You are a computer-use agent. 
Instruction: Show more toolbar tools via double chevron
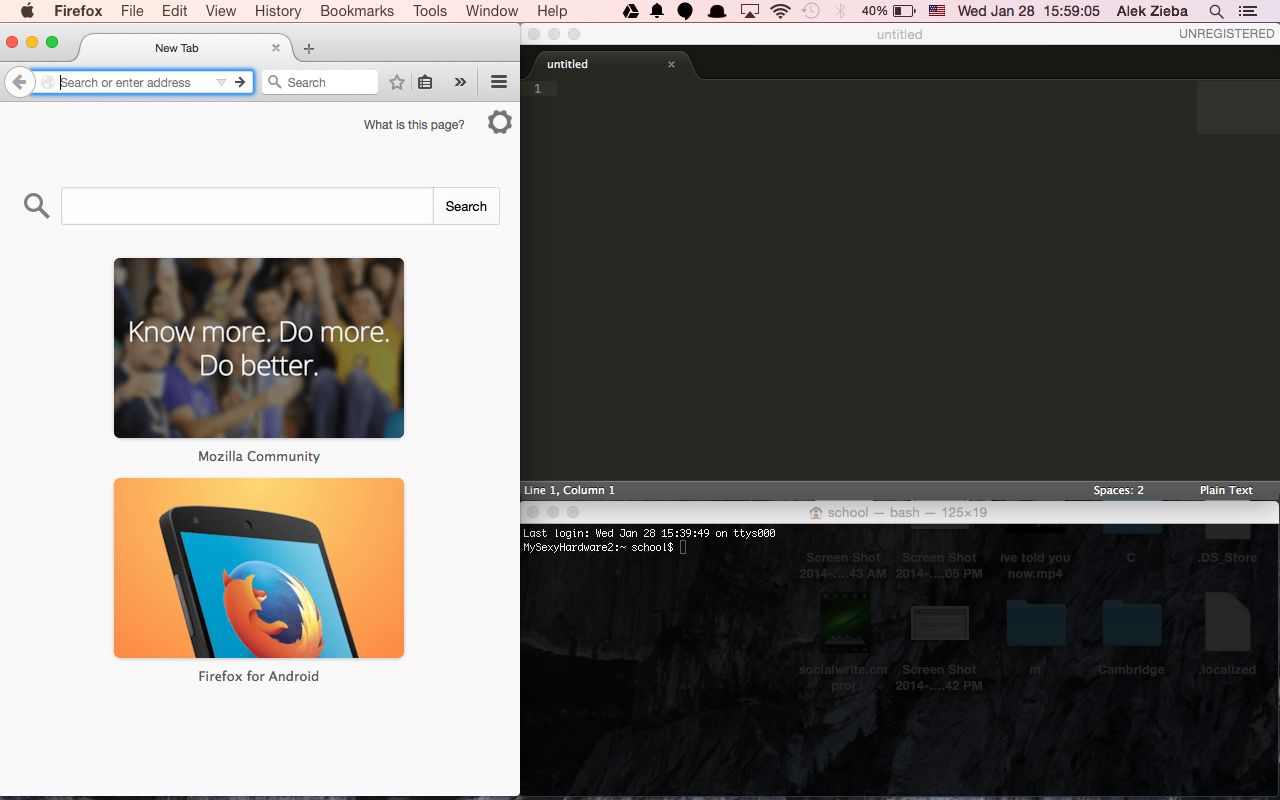[460, 82]
